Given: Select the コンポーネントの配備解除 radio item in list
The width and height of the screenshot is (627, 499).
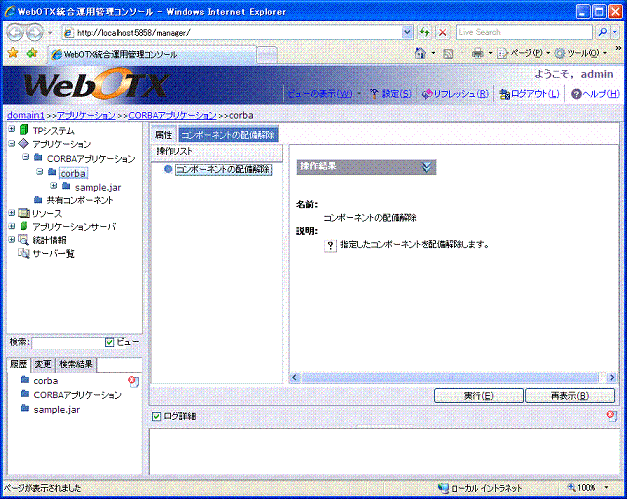Looking at the screenshot, I should point(168,170).
